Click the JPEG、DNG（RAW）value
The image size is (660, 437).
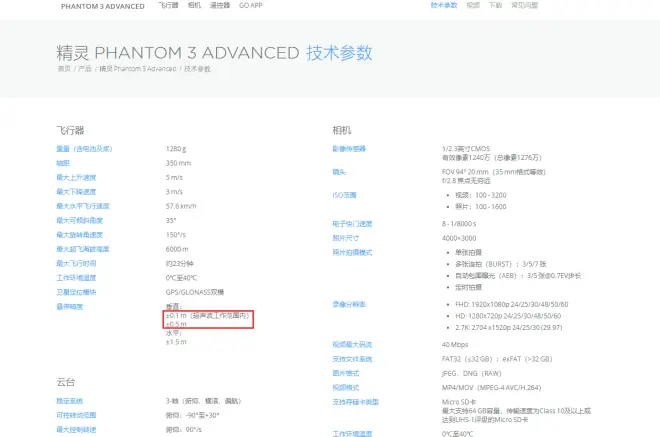pos(471,373)
